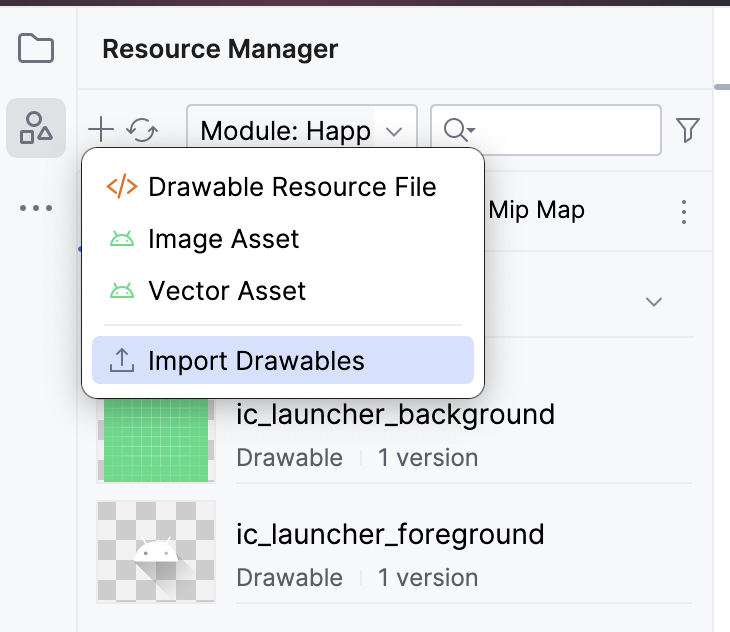Click the ic_launcher_foreground resource name

pyautogui.click(x=390, y=534)
